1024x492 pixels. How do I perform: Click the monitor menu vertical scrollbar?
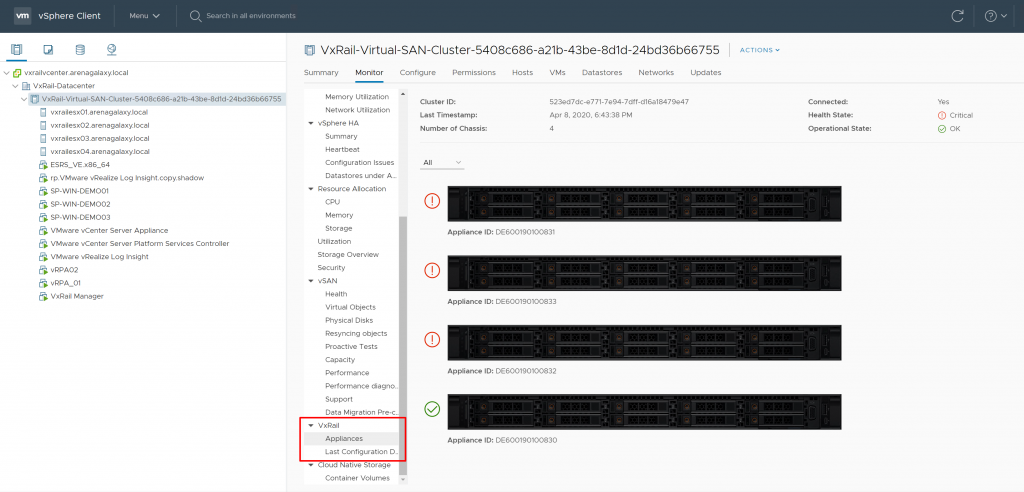(x=404, y=346)
